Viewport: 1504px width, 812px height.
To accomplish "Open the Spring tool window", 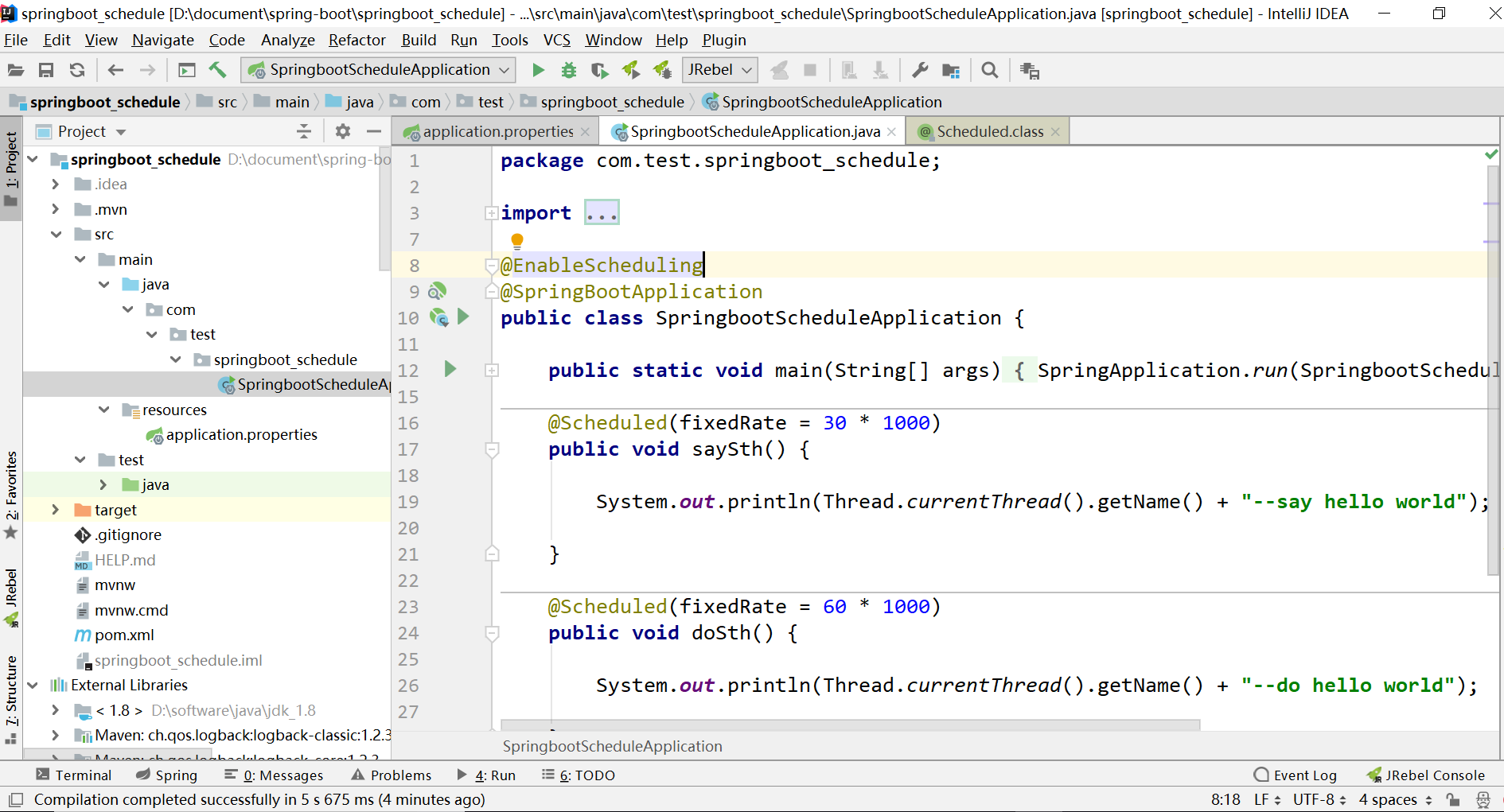I will click(166, 775).
